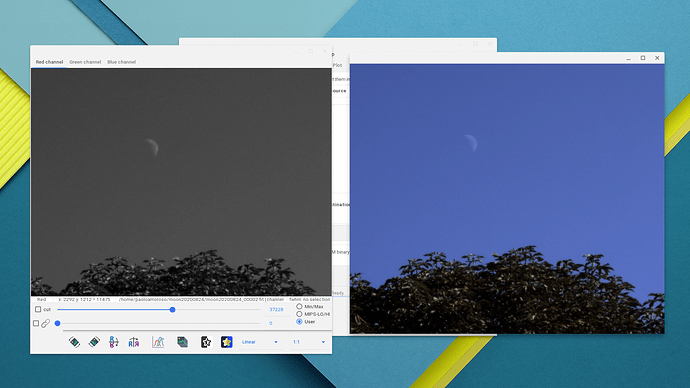The image size is (690, 388).
Task: Open the image sequence frames icon
Action: pyautogui.click(x=182, y=342)
